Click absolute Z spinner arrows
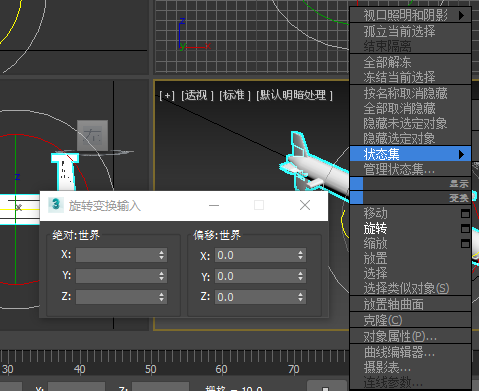The width and height of the screenshot is (479, 391). tap(162, 297)
